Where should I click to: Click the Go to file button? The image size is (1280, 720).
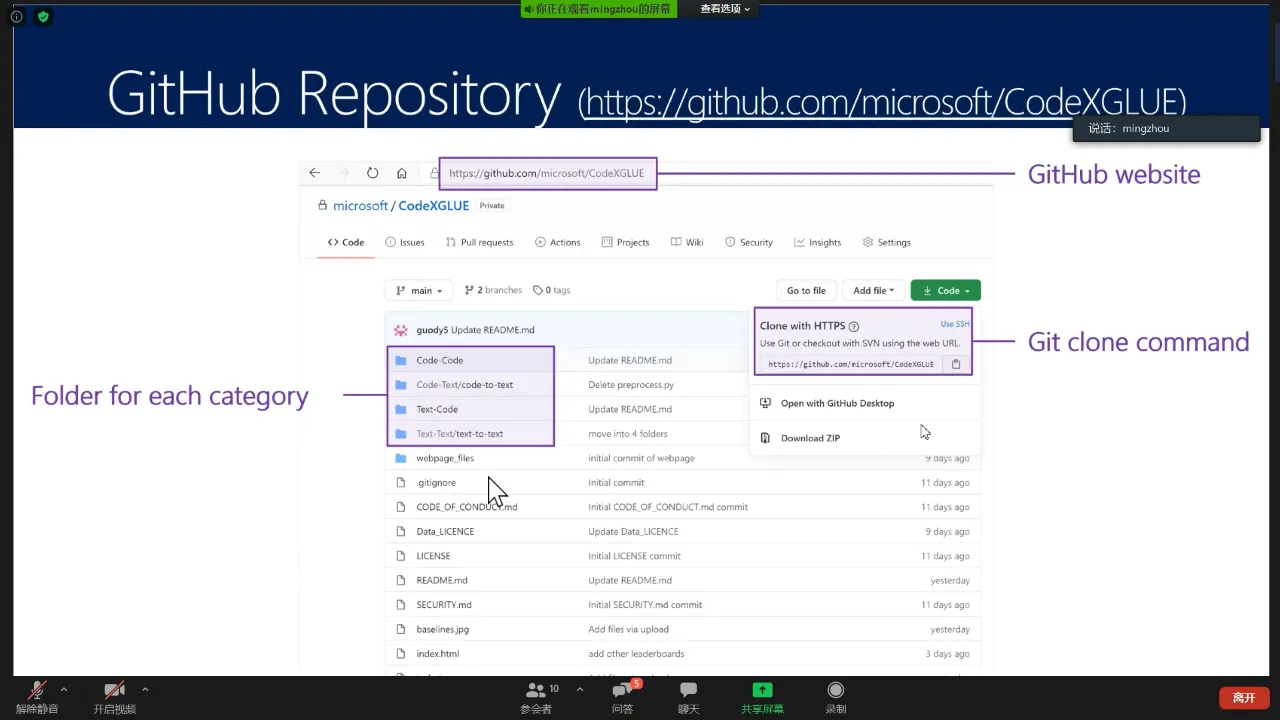coord(806,290)
